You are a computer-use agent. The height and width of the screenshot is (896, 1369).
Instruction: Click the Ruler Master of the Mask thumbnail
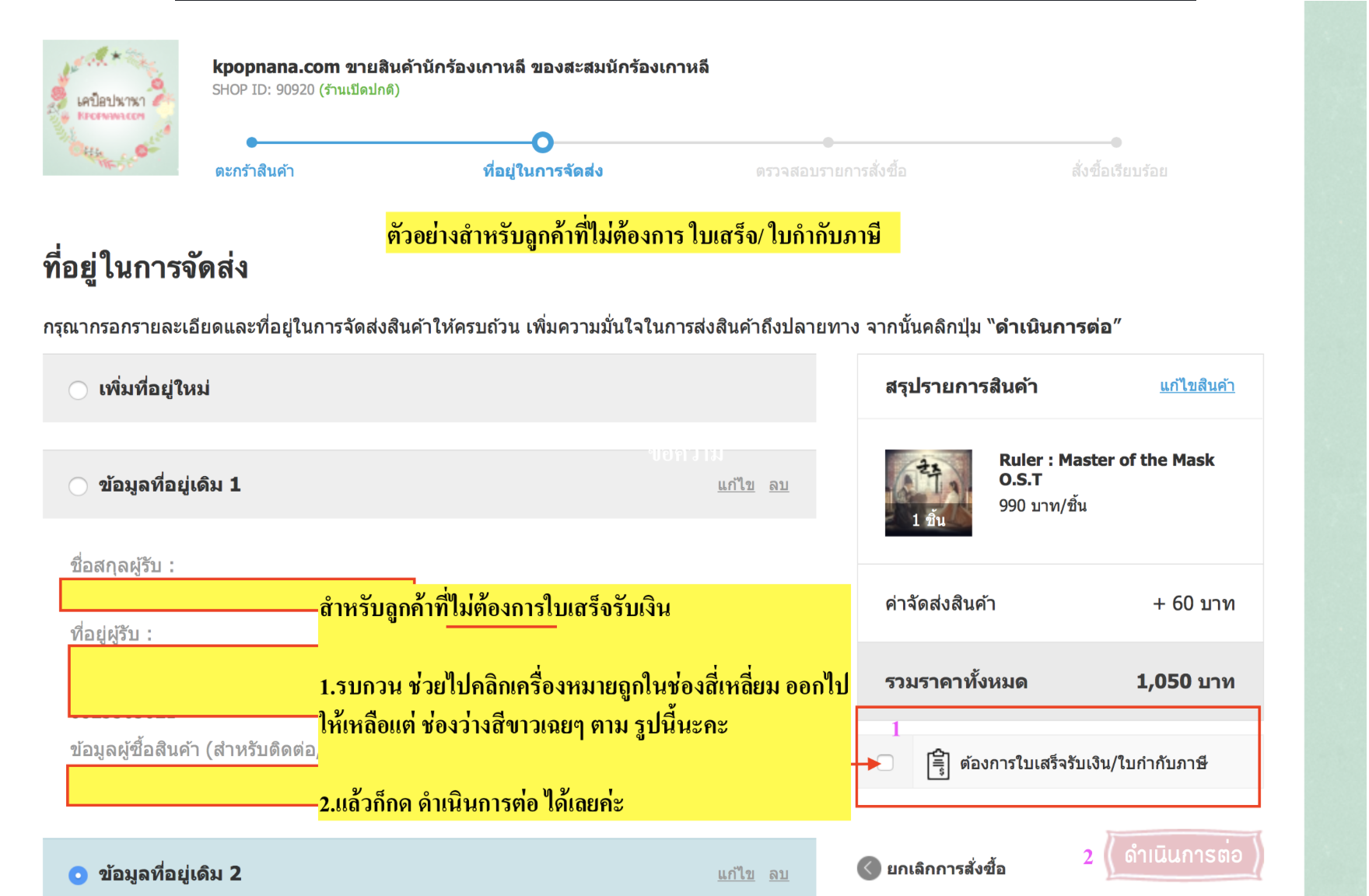point(928,493)
